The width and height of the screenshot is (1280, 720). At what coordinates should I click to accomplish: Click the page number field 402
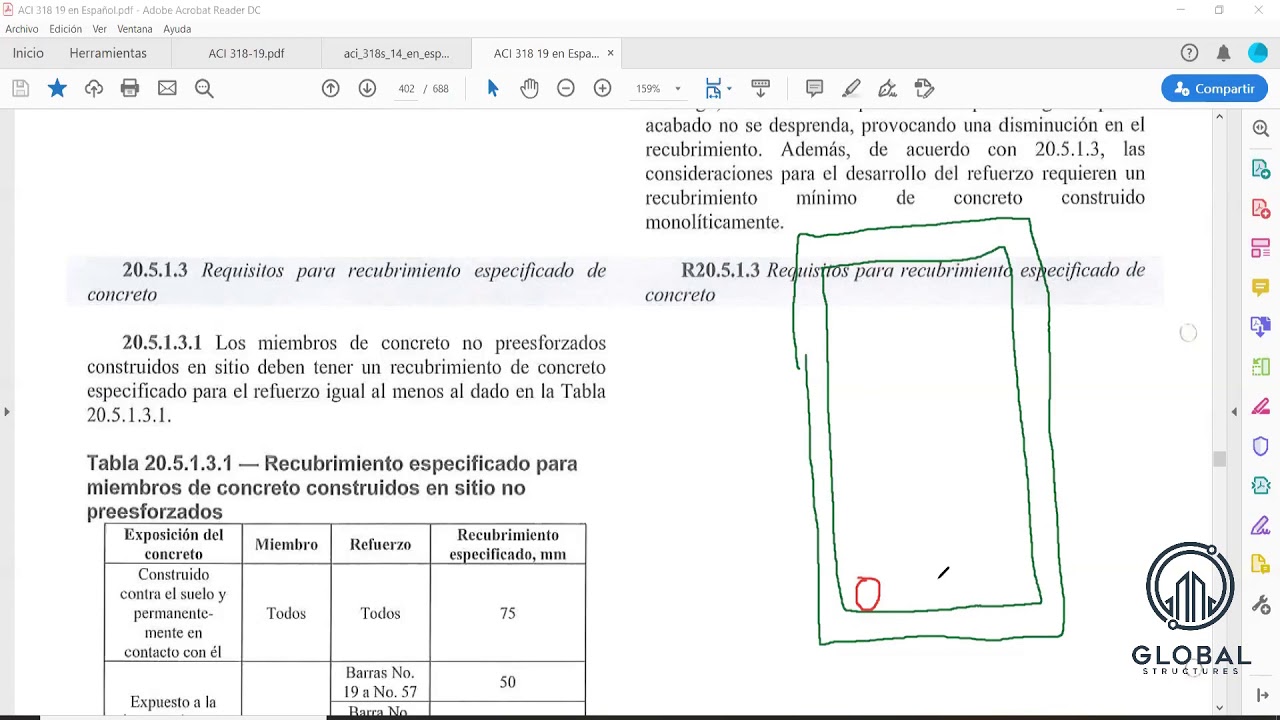tap(406, 89)
